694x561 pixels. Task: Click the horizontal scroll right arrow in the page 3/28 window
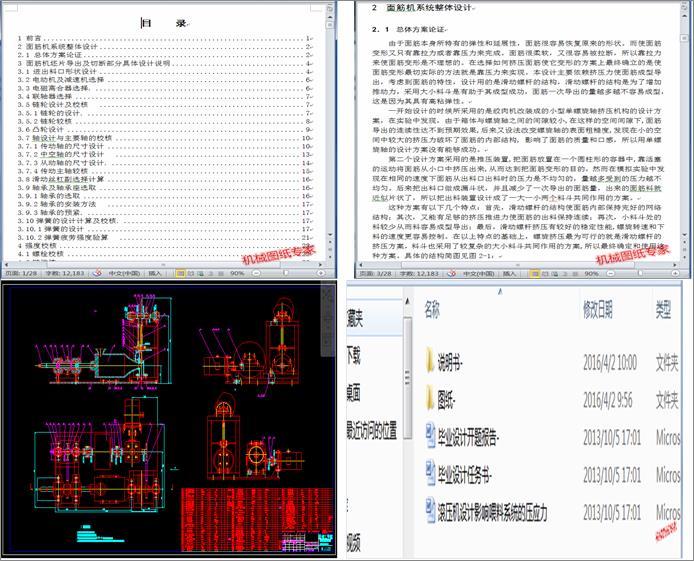point(676,265)
